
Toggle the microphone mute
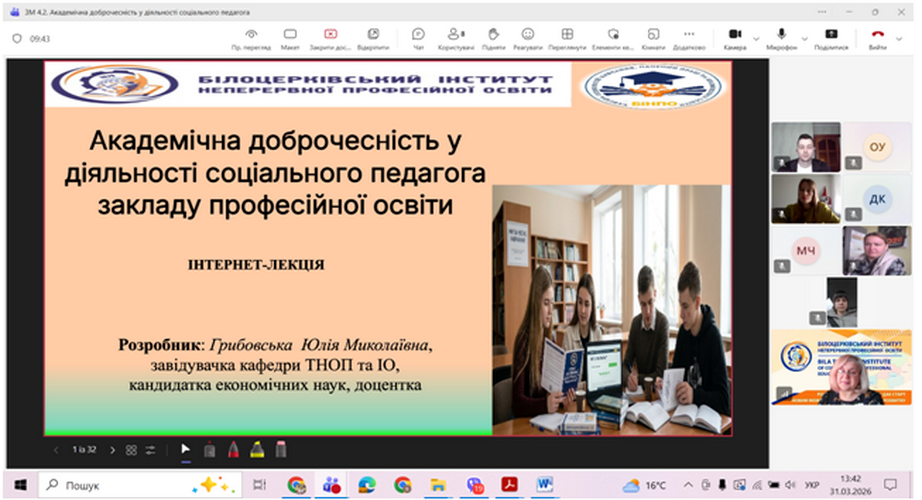[x=781, y=38]
